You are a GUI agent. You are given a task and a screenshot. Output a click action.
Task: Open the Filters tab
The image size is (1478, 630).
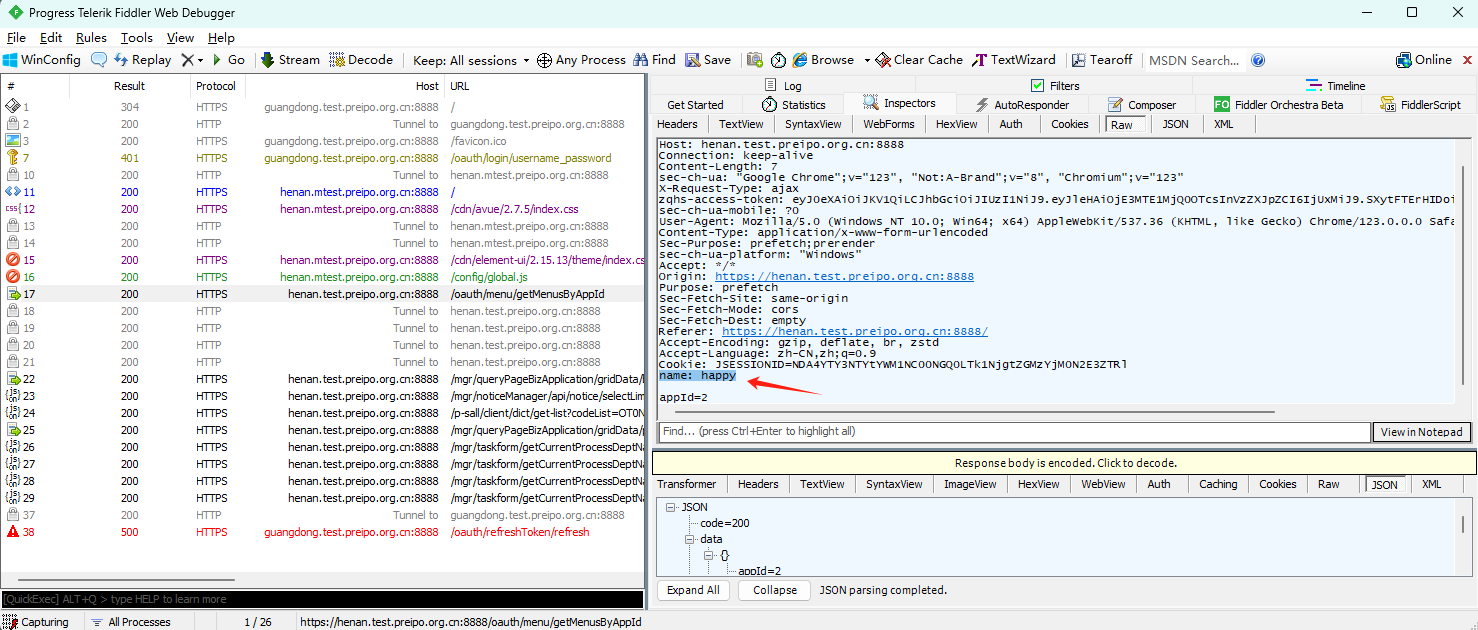(1055, 86)
